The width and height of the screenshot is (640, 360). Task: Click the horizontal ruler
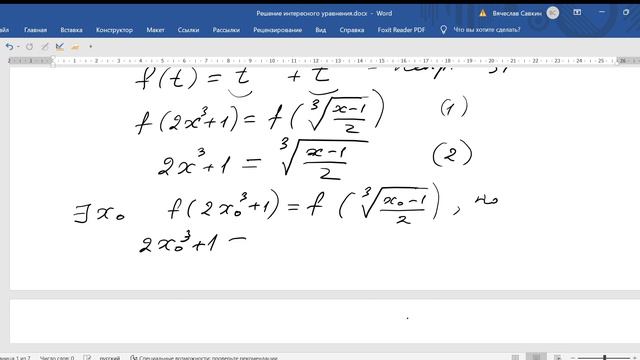(324, 61)
